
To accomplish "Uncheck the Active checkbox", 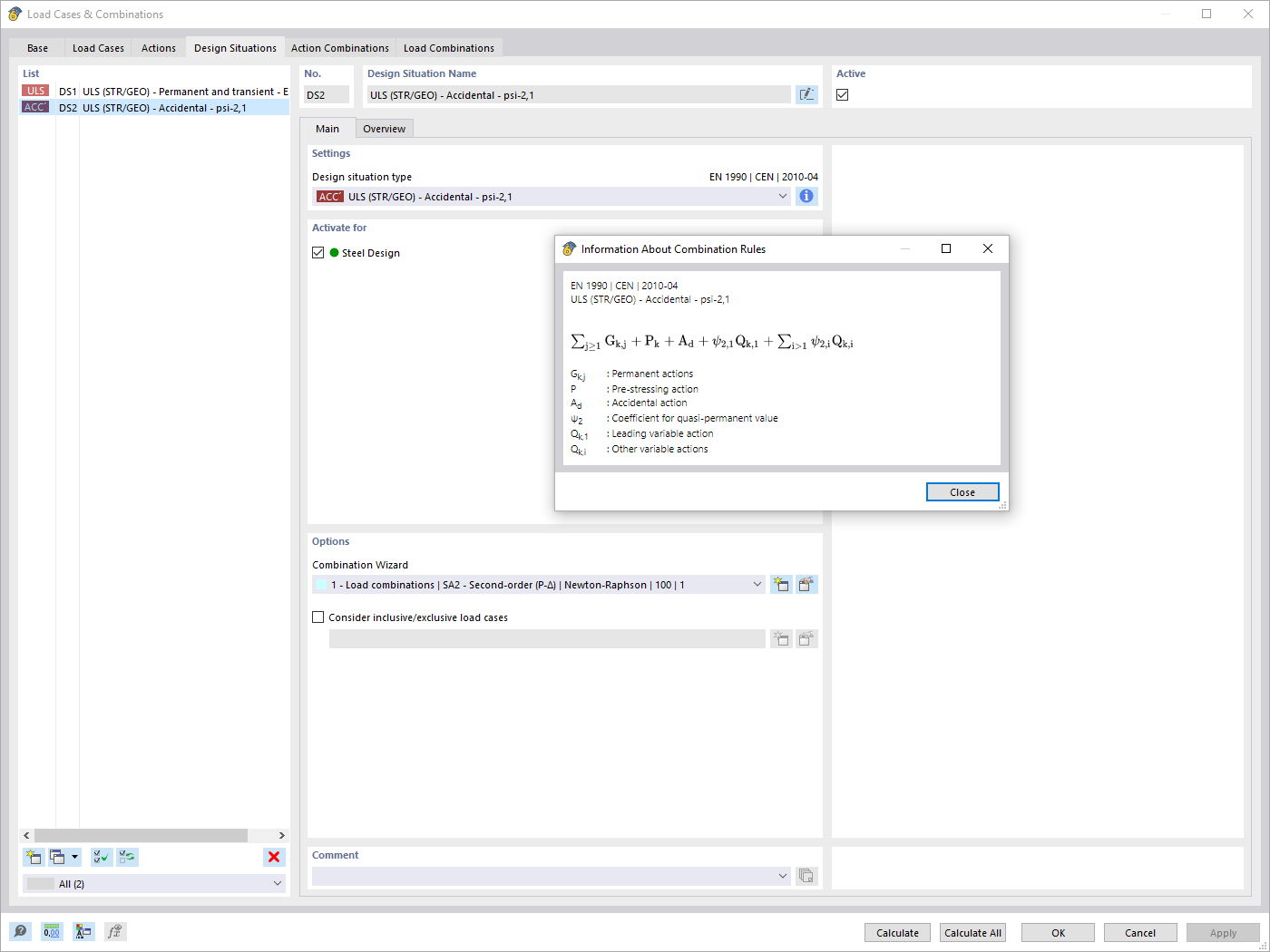I will [842, 93].
